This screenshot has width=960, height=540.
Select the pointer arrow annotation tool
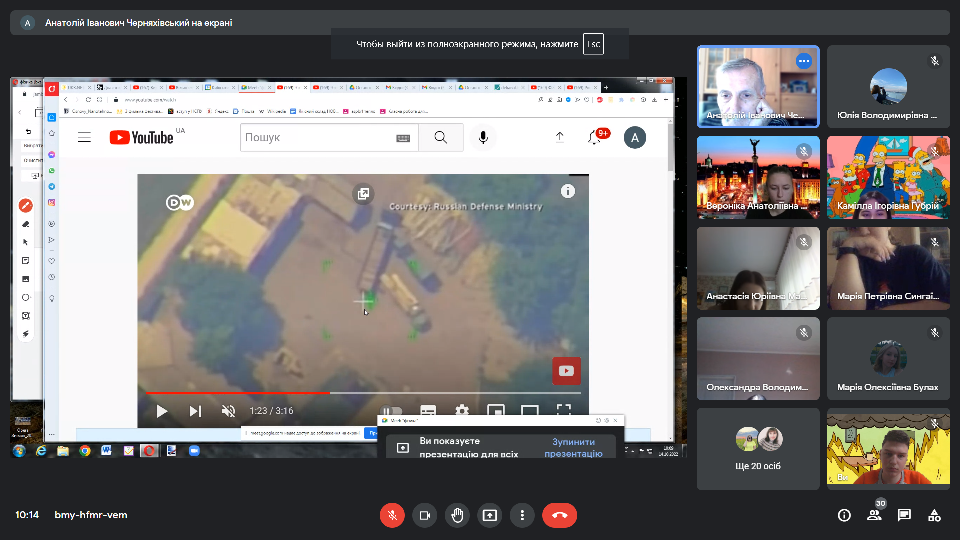coord(26,242)
